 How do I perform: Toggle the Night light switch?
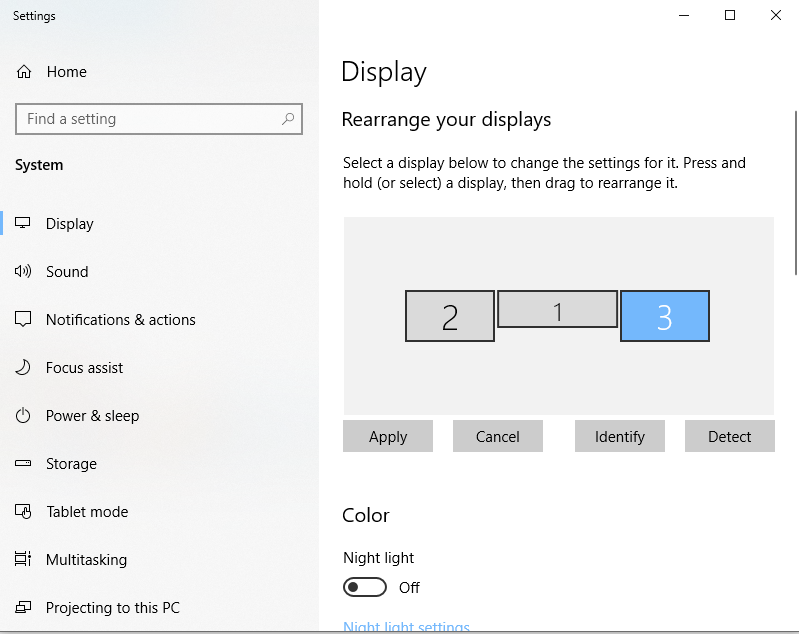click(x=365, y=587)
